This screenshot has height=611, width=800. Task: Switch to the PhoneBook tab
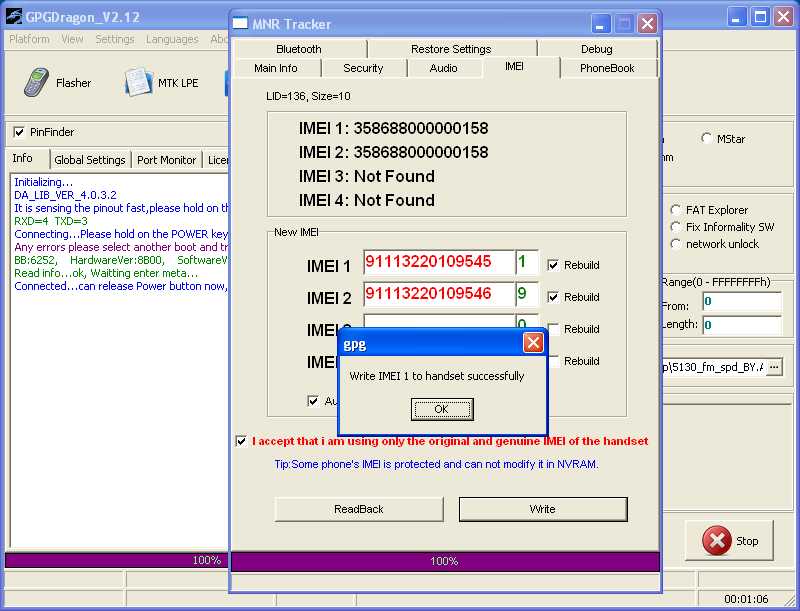point(607,68)
